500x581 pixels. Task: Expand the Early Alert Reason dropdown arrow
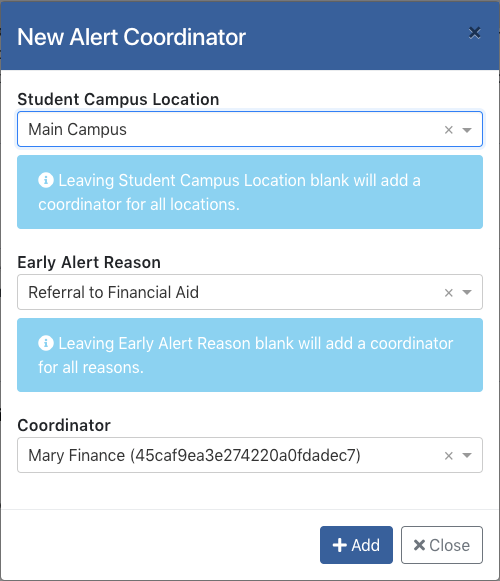point(467,293)
